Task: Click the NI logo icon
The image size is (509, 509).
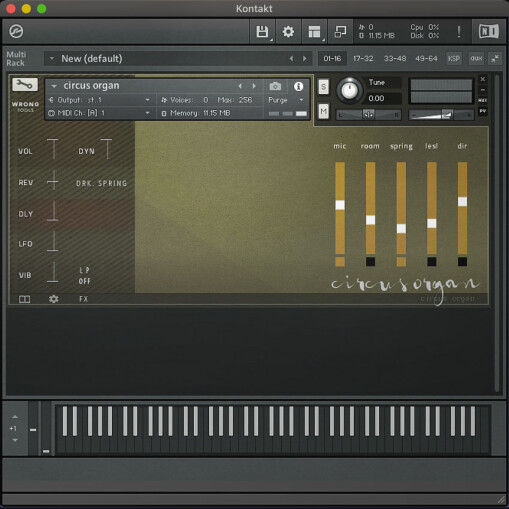Action: pos(489,32)
